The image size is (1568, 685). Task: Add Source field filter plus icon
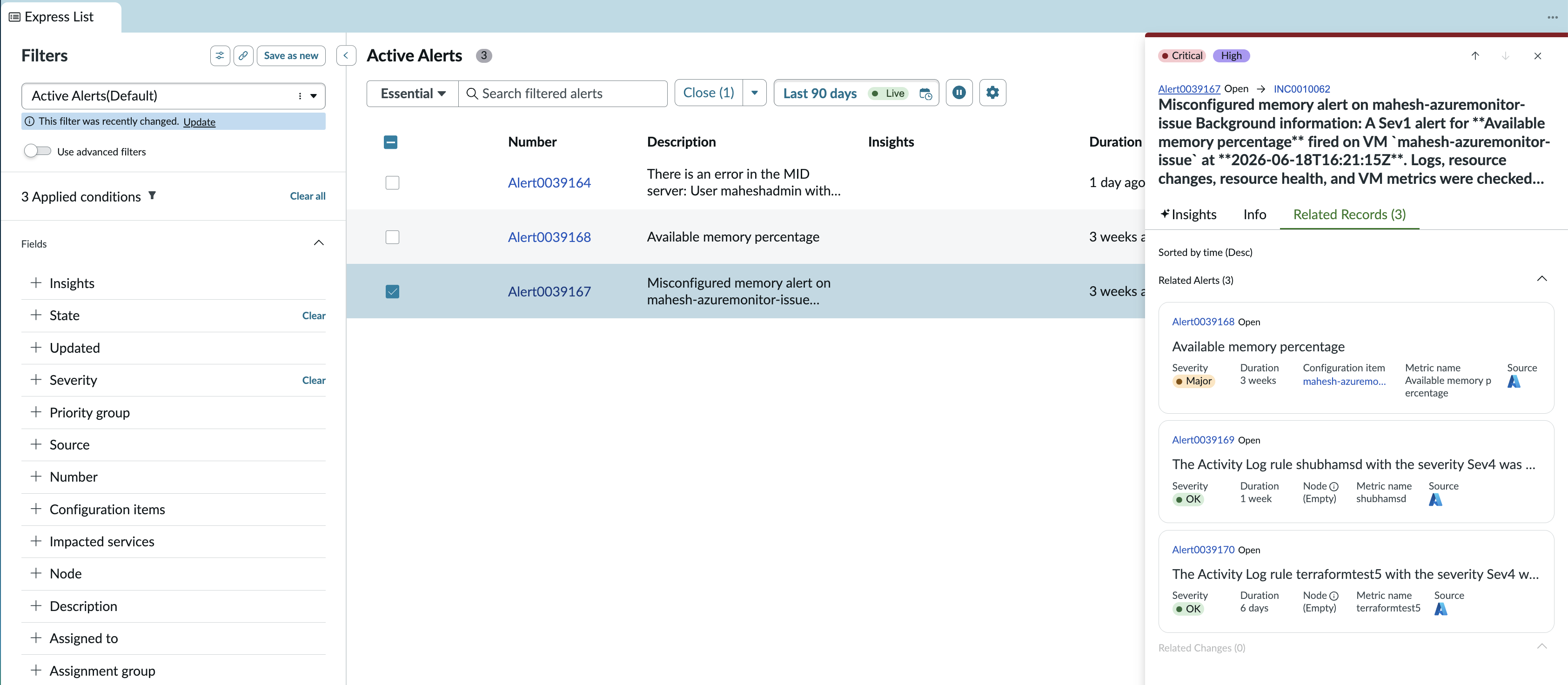point(36,444)
